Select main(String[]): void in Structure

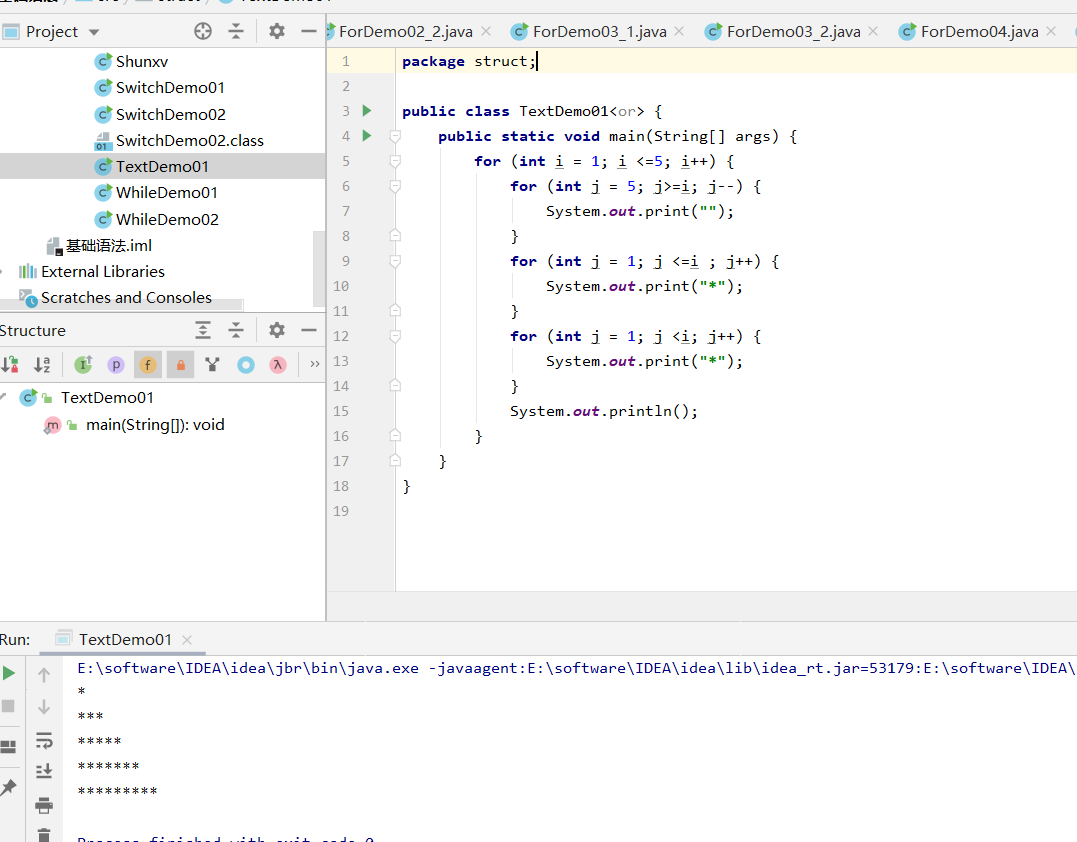155,425
